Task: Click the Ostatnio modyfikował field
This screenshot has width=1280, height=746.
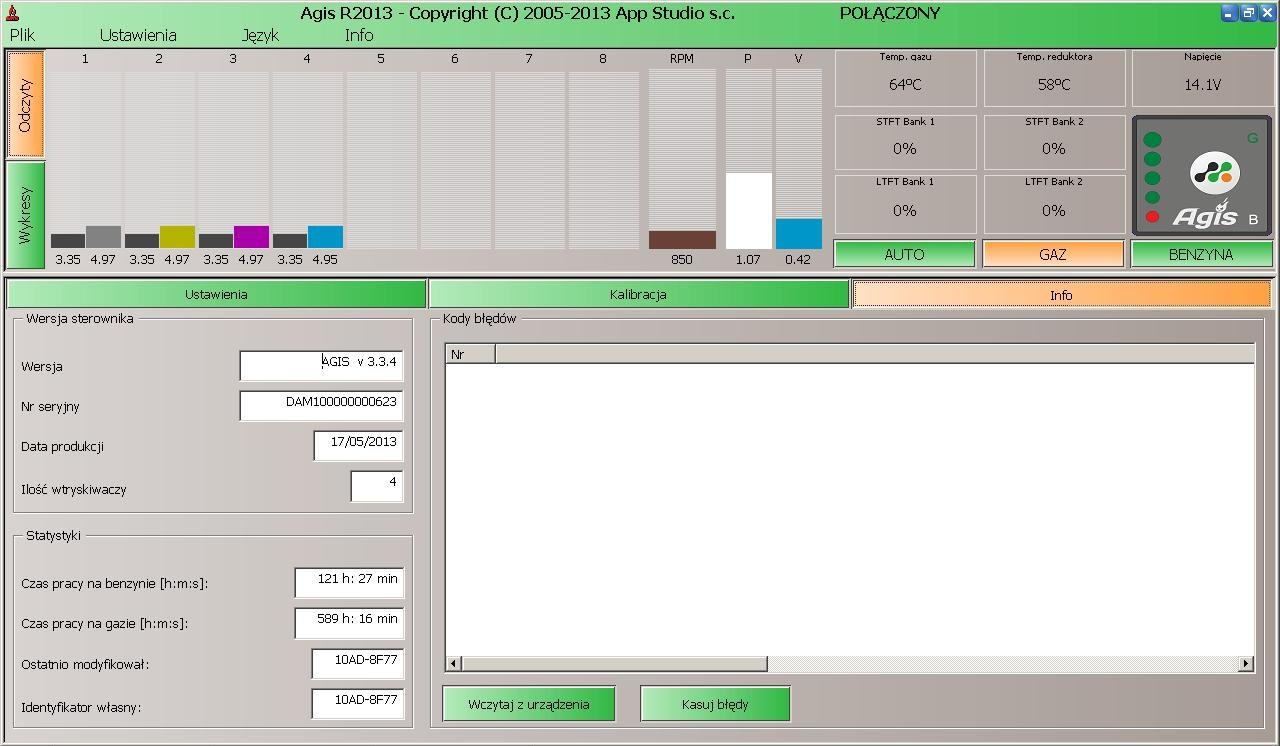Action: coord(357,664)
